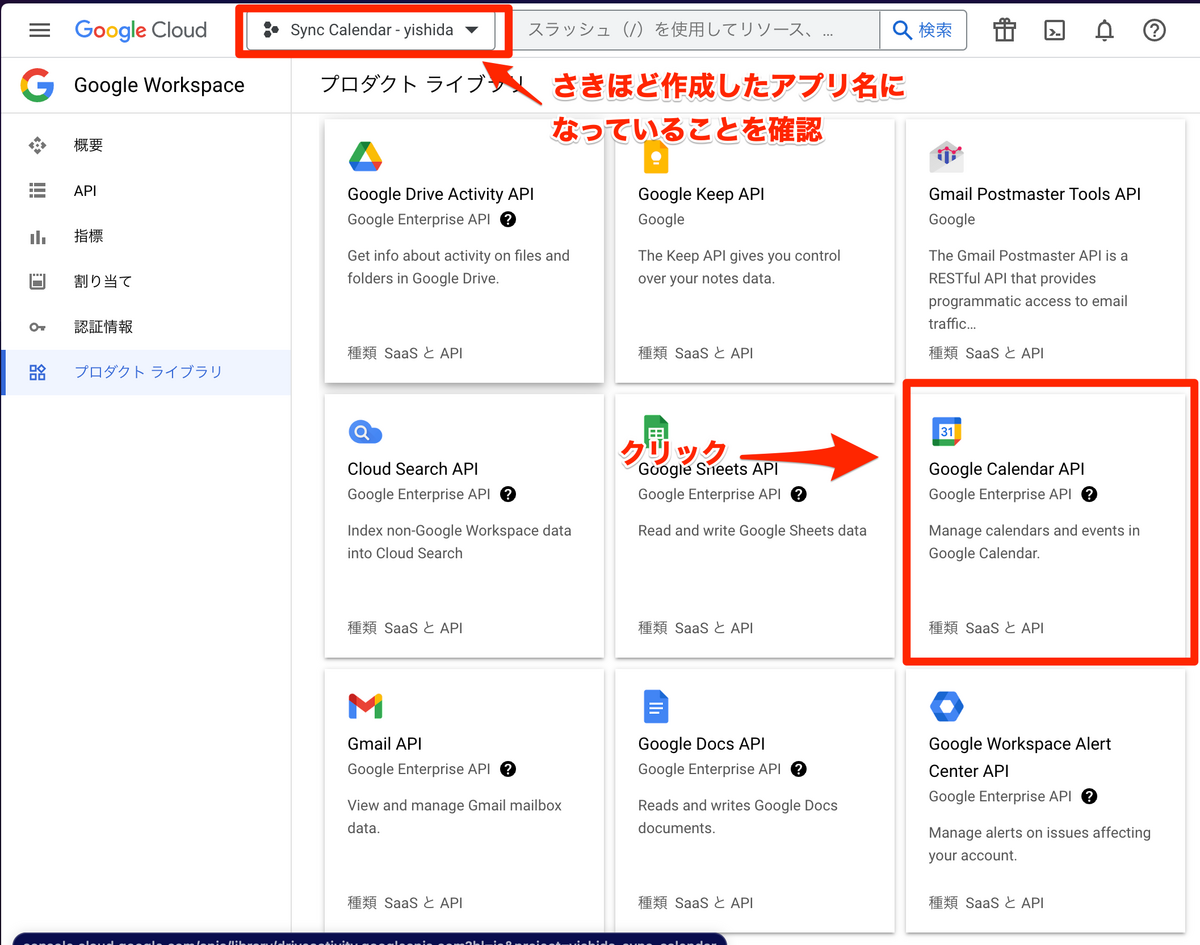Activate the Cloud Shell terminal icon

1054,30
